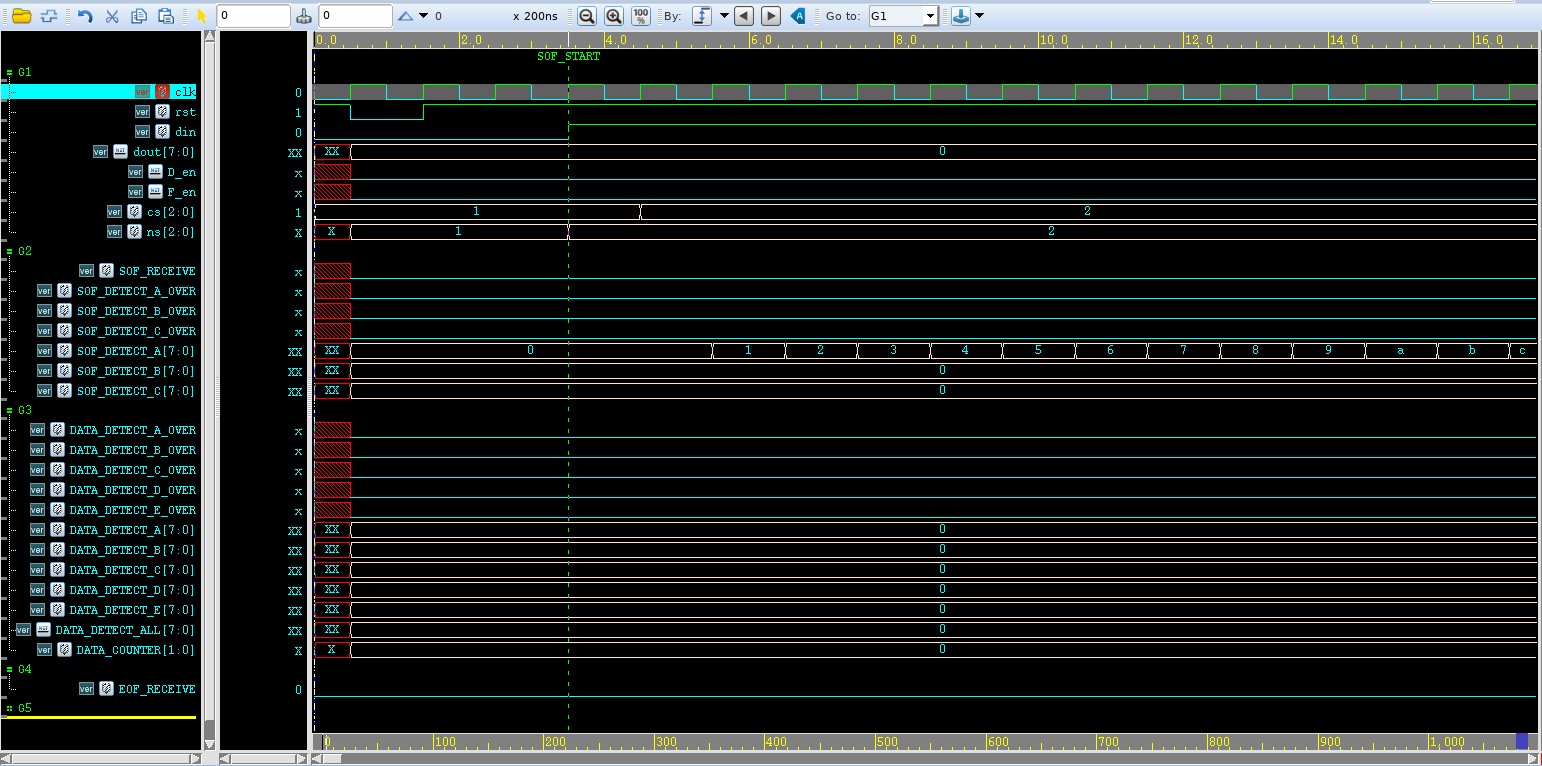Cut selected signal with scissors icon
This screenshot has height=766, width=1542.
[112, 16]
